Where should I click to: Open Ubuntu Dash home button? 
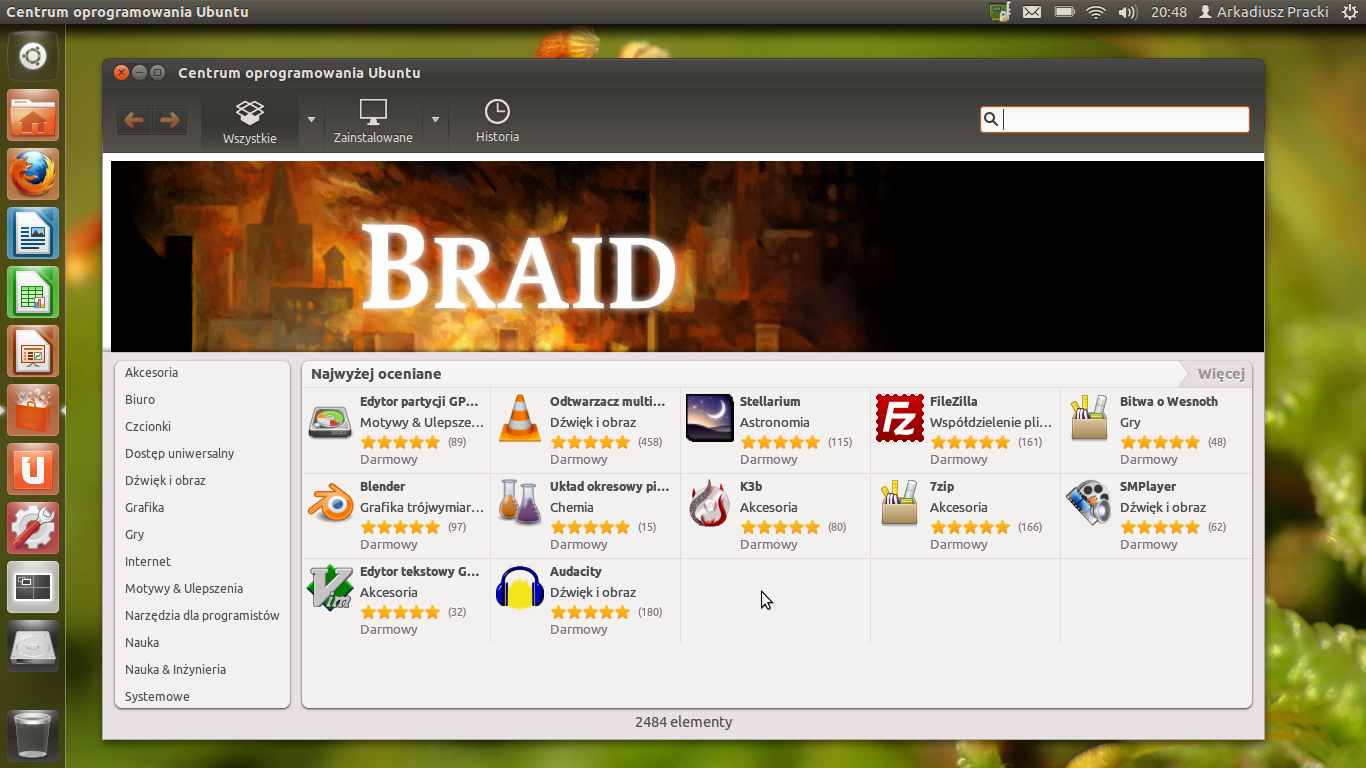[33, 55]
